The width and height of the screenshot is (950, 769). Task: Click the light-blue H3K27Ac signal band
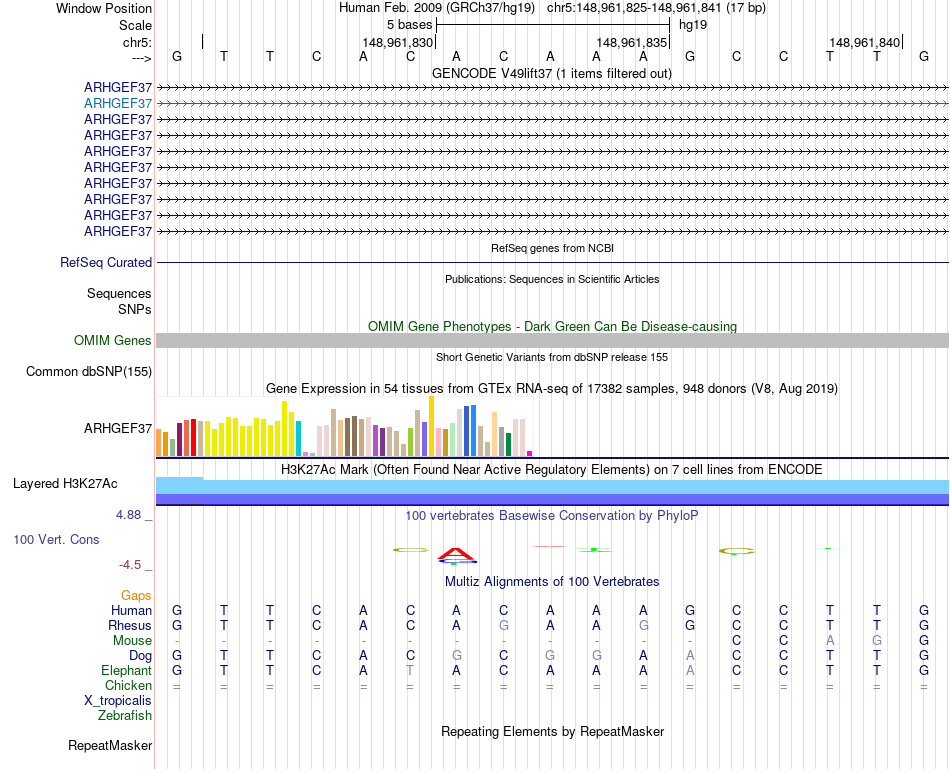[552, 487]
